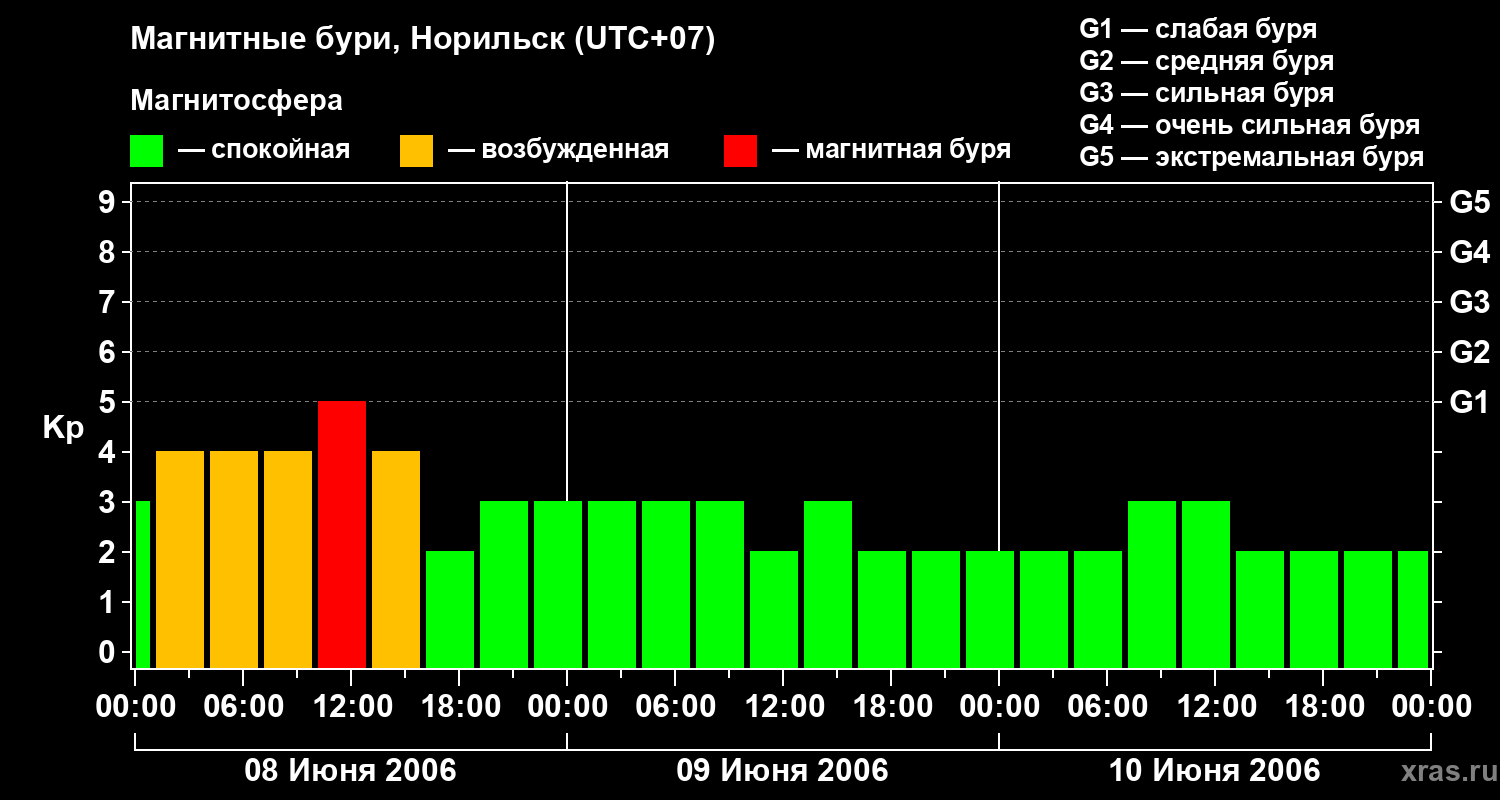Click the right-axis 'G1' tick label

point(1469,403)
